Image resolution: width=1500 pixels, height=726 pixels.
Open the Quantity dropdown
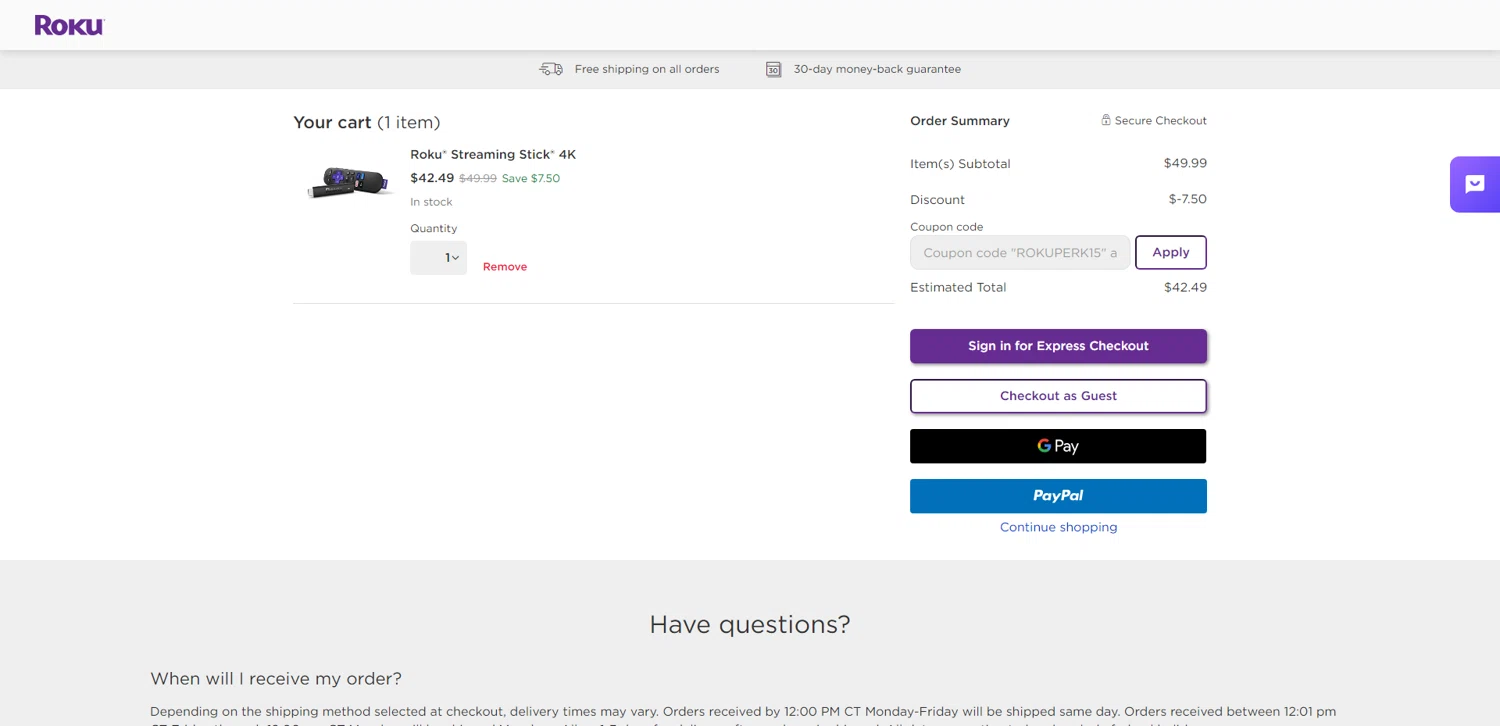coord(438,258)
